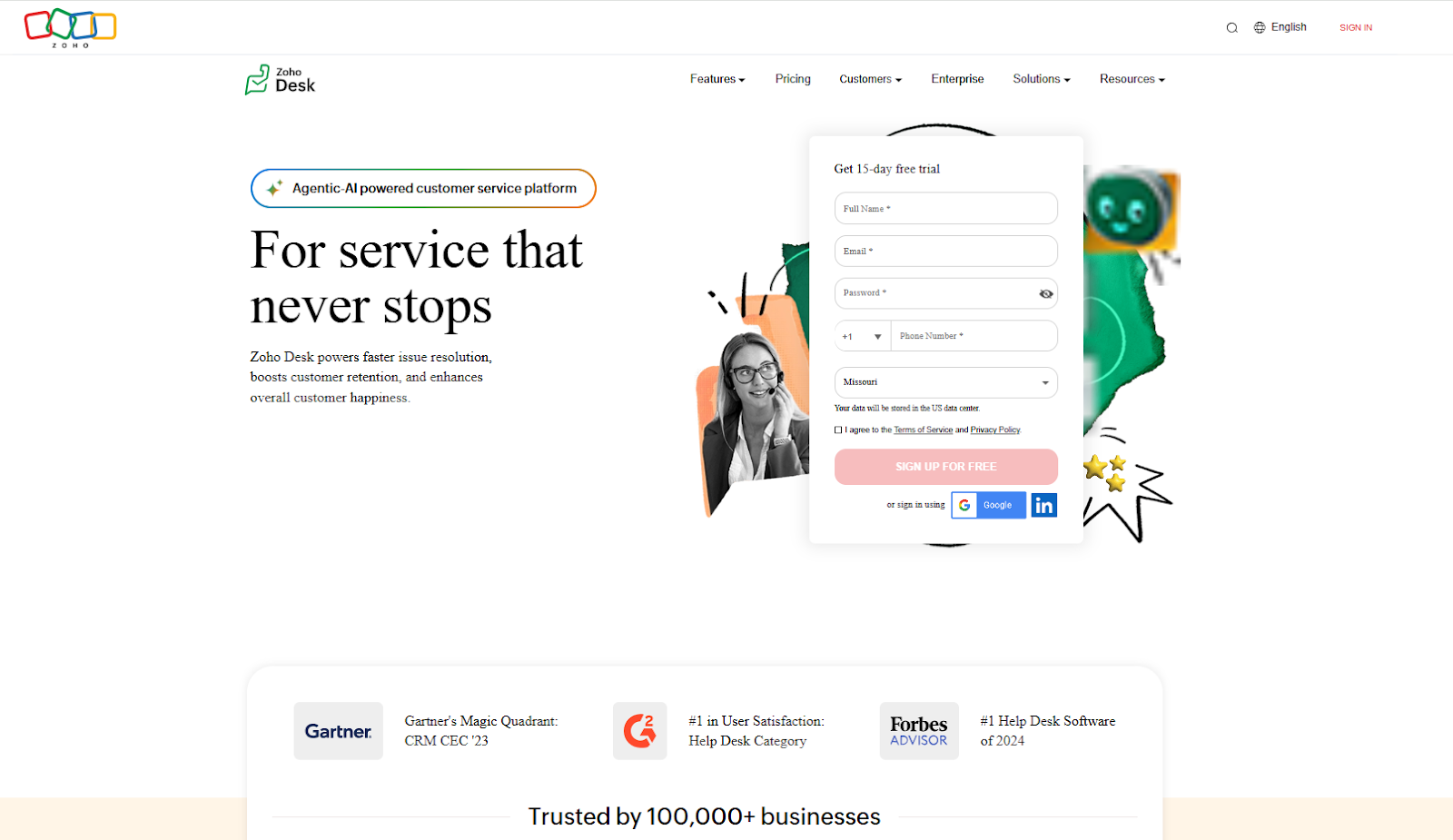Toggle password visibility eye icon
The width and height of the screenshot is (1453, 840).
1046,293
